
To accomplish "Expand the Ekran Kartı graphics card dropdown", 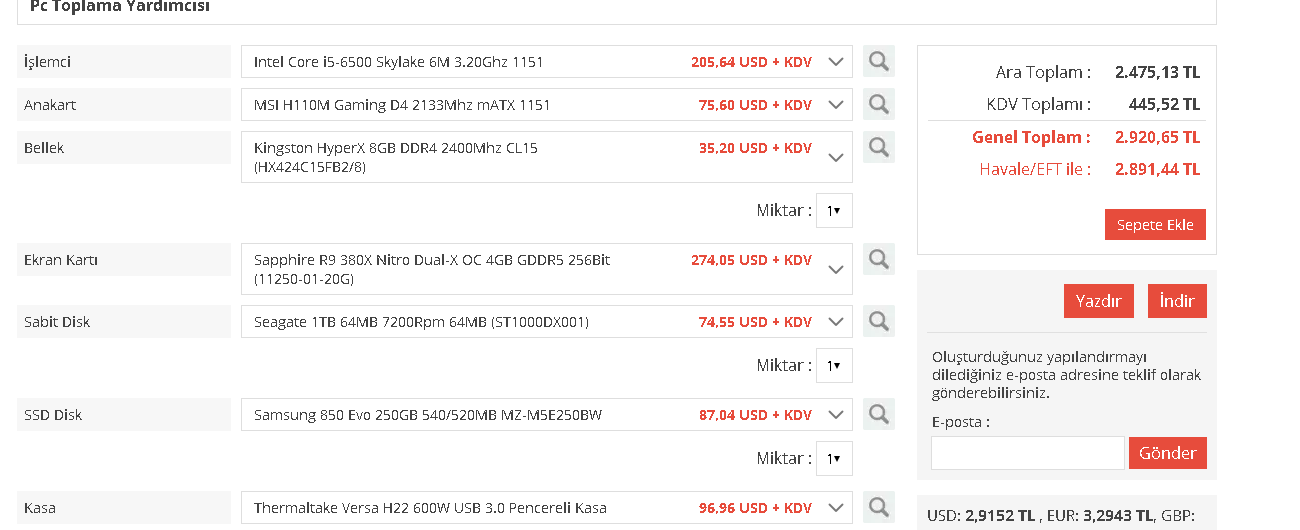I will (836, 269).
